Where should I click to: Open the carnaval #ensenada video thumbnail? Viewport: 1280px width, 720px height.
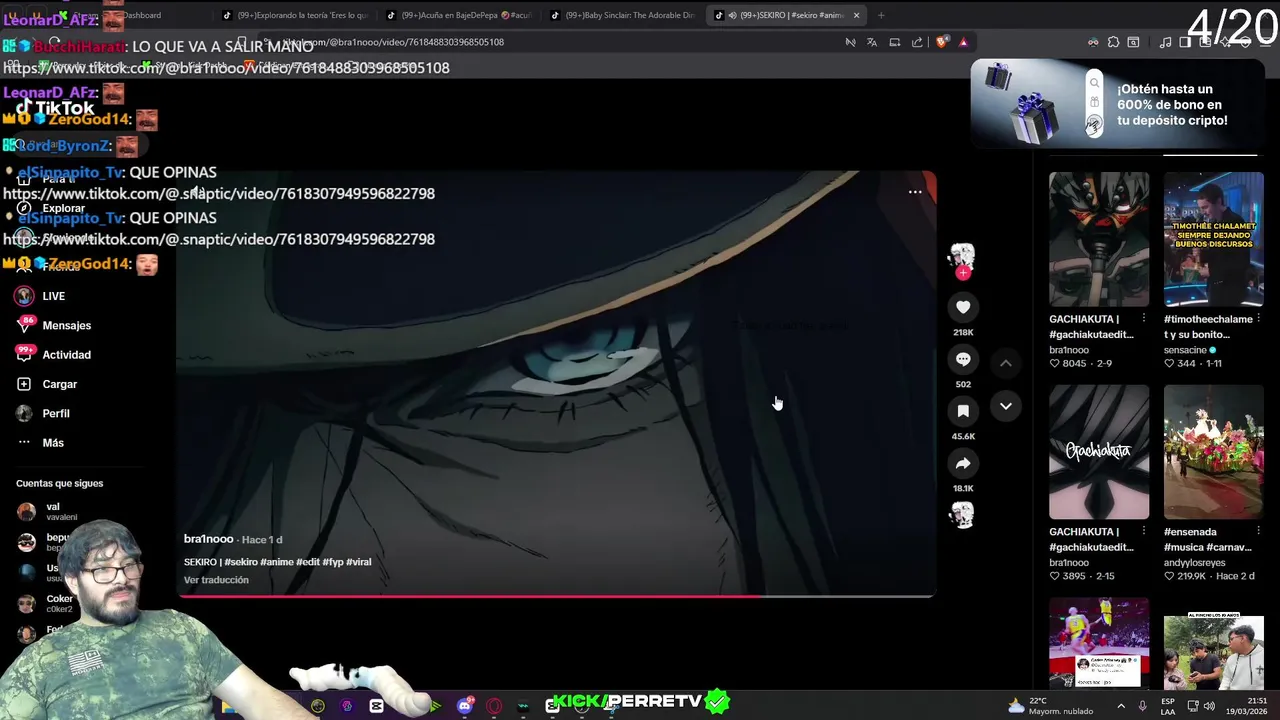[x=1214, y=452]
